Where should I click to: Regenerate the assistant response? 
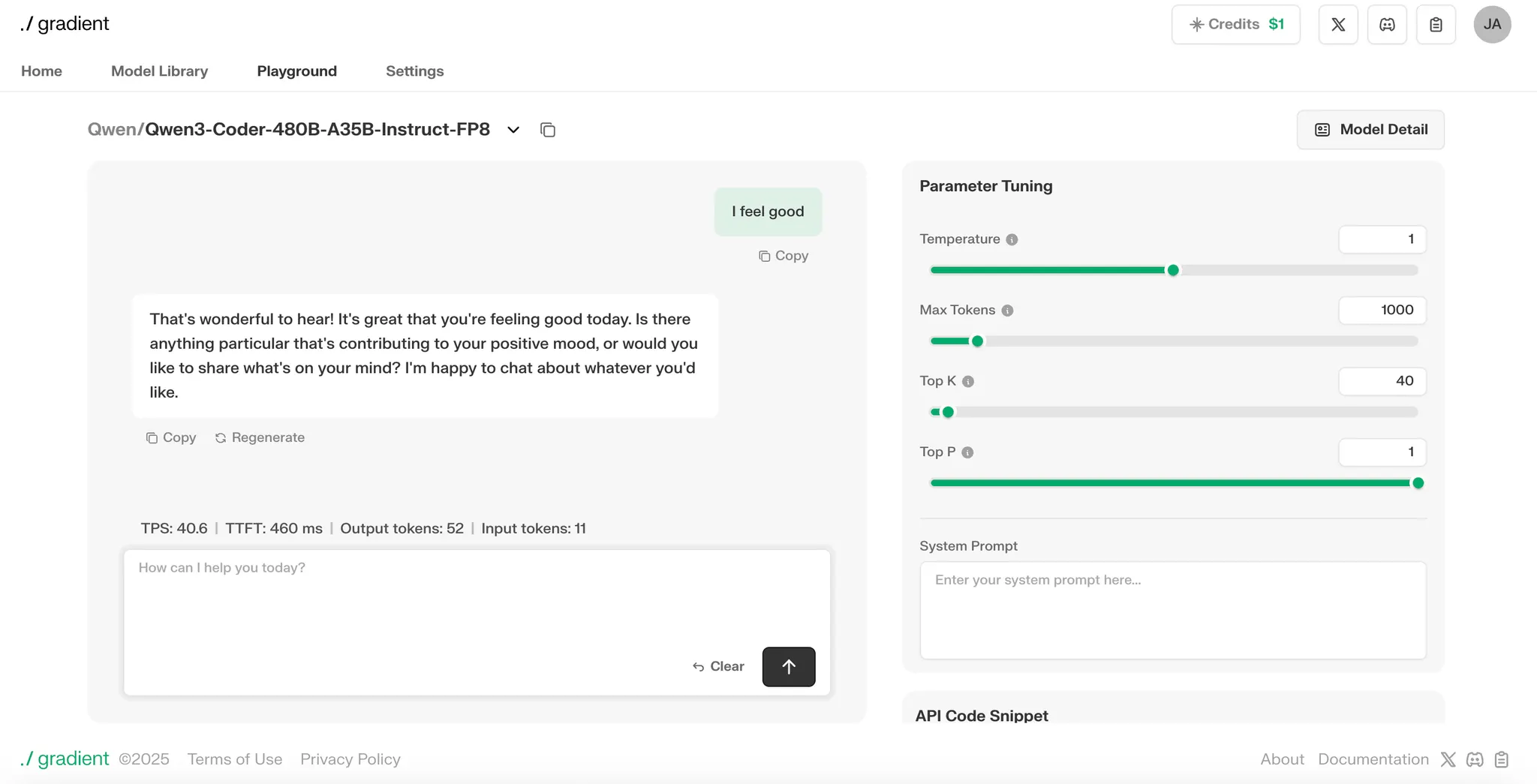click(x=260, y=437)
